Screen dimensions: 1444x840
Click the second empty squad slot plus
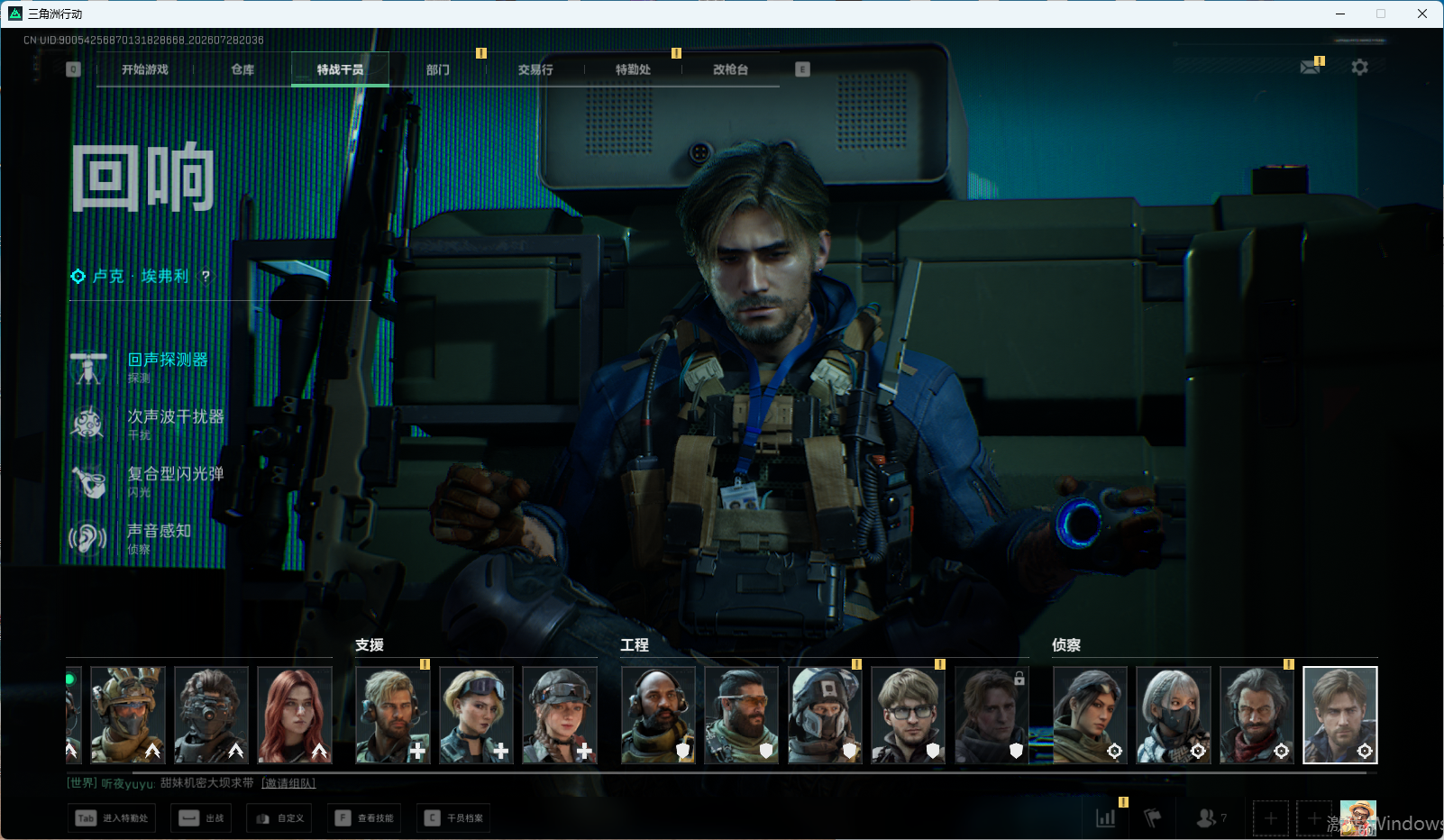pos(1314,818)
